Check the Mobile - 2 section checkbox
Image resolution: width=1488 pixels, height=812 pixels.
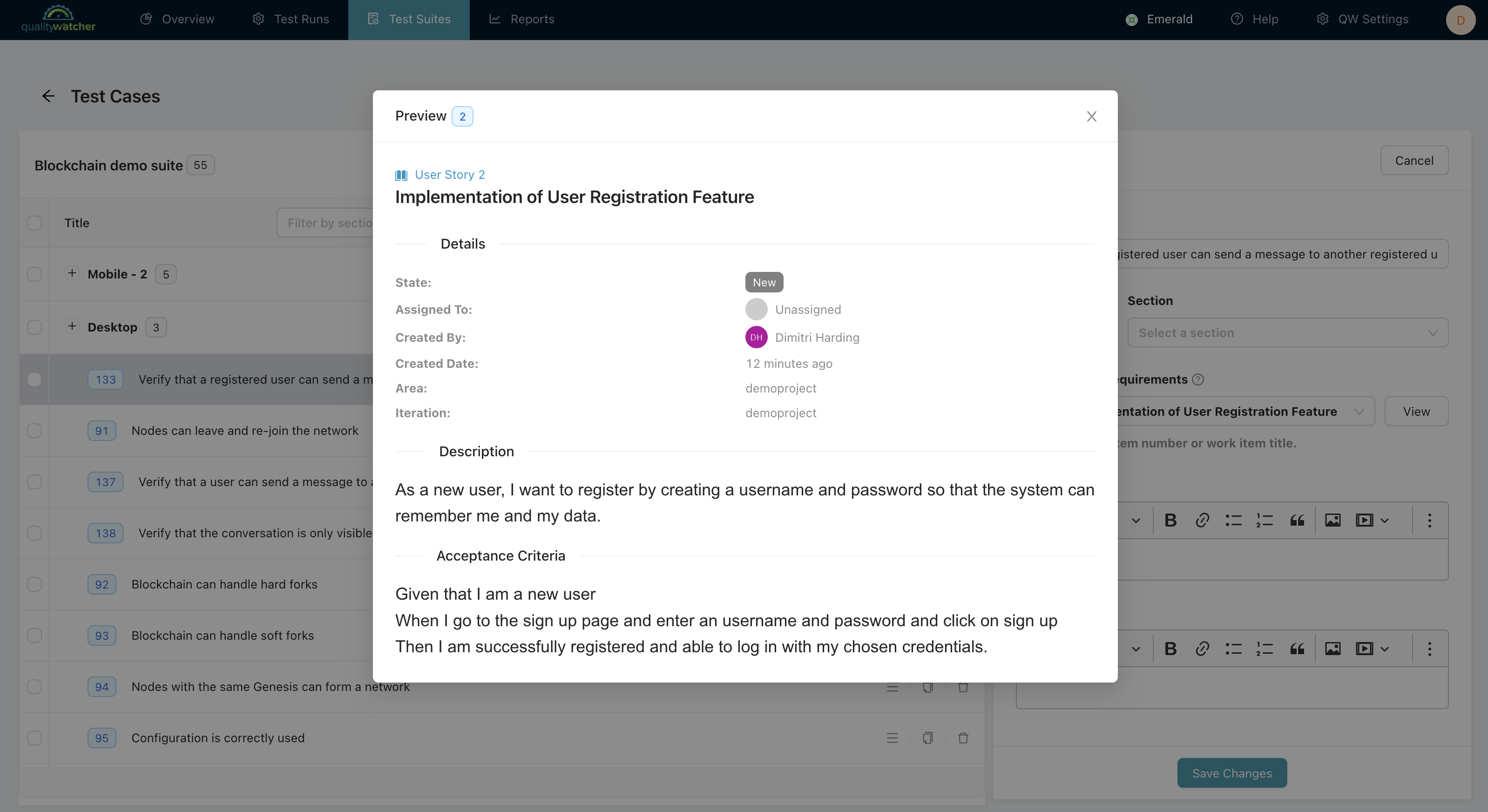coord(34,274)
